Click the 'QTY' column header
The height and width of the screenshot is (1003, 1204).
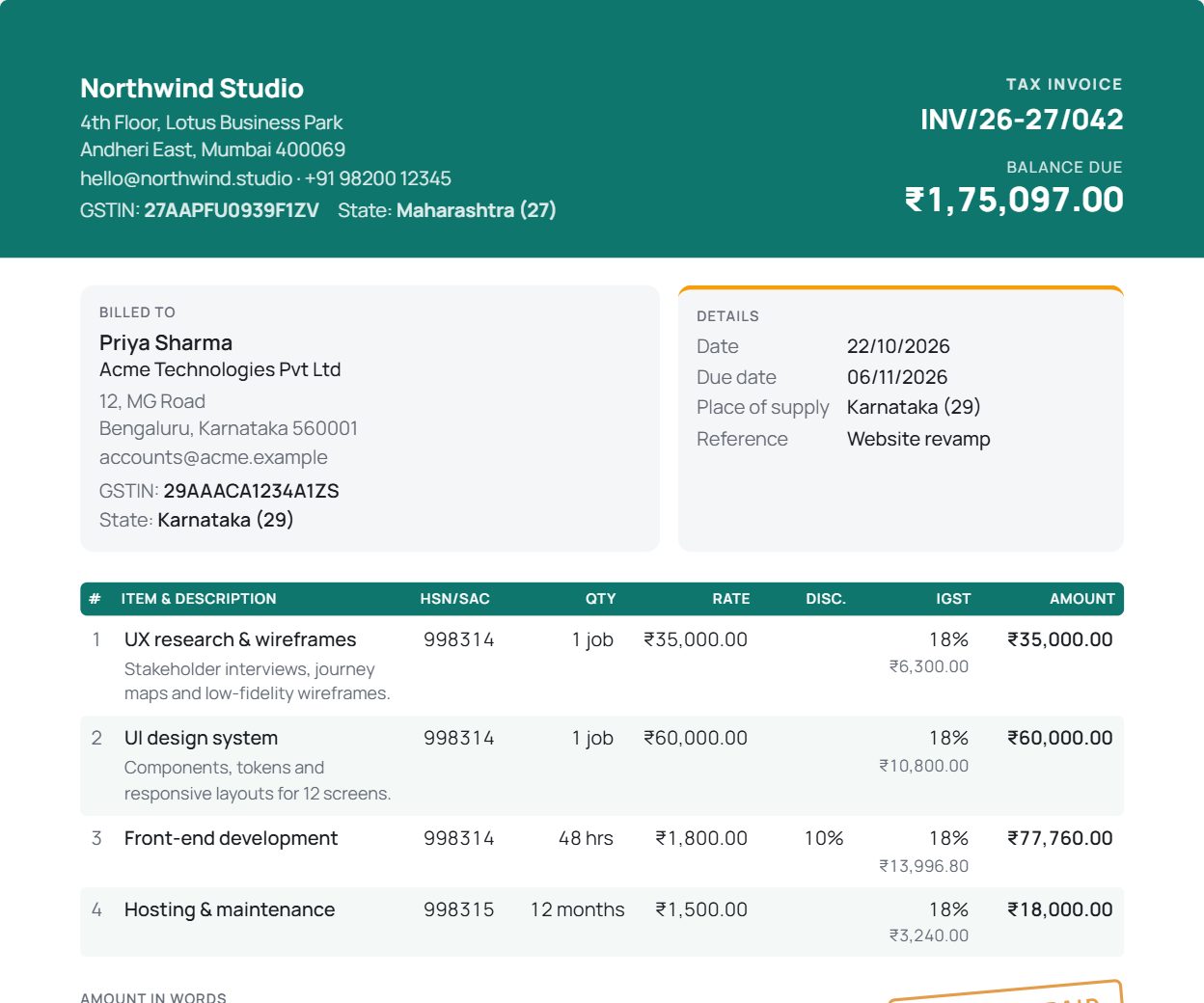pos(600,599)
